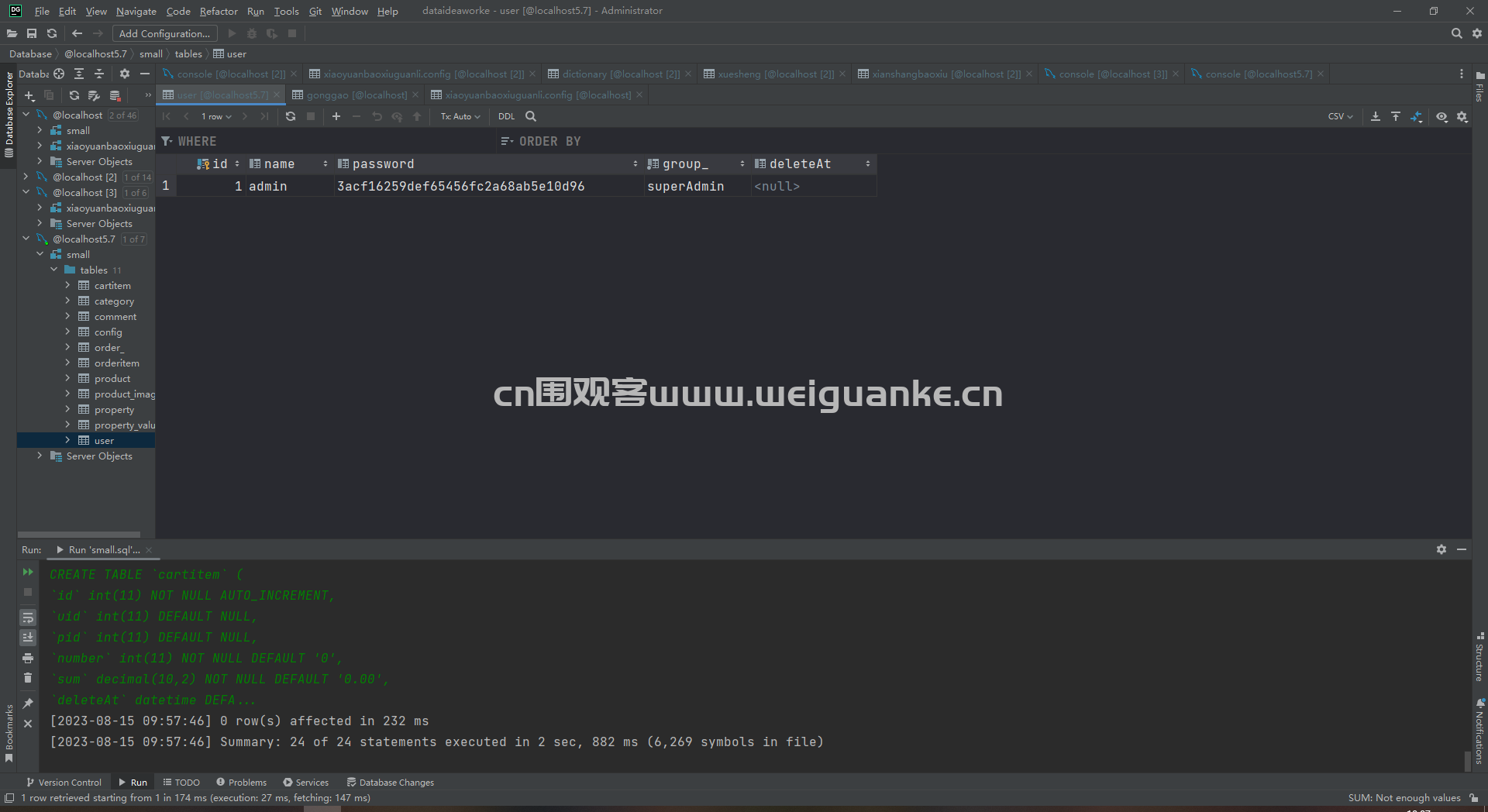The width and height of the screenshot is (1488, 812).
Task: Click the DDL button
Action: click(x=506, y=116)
